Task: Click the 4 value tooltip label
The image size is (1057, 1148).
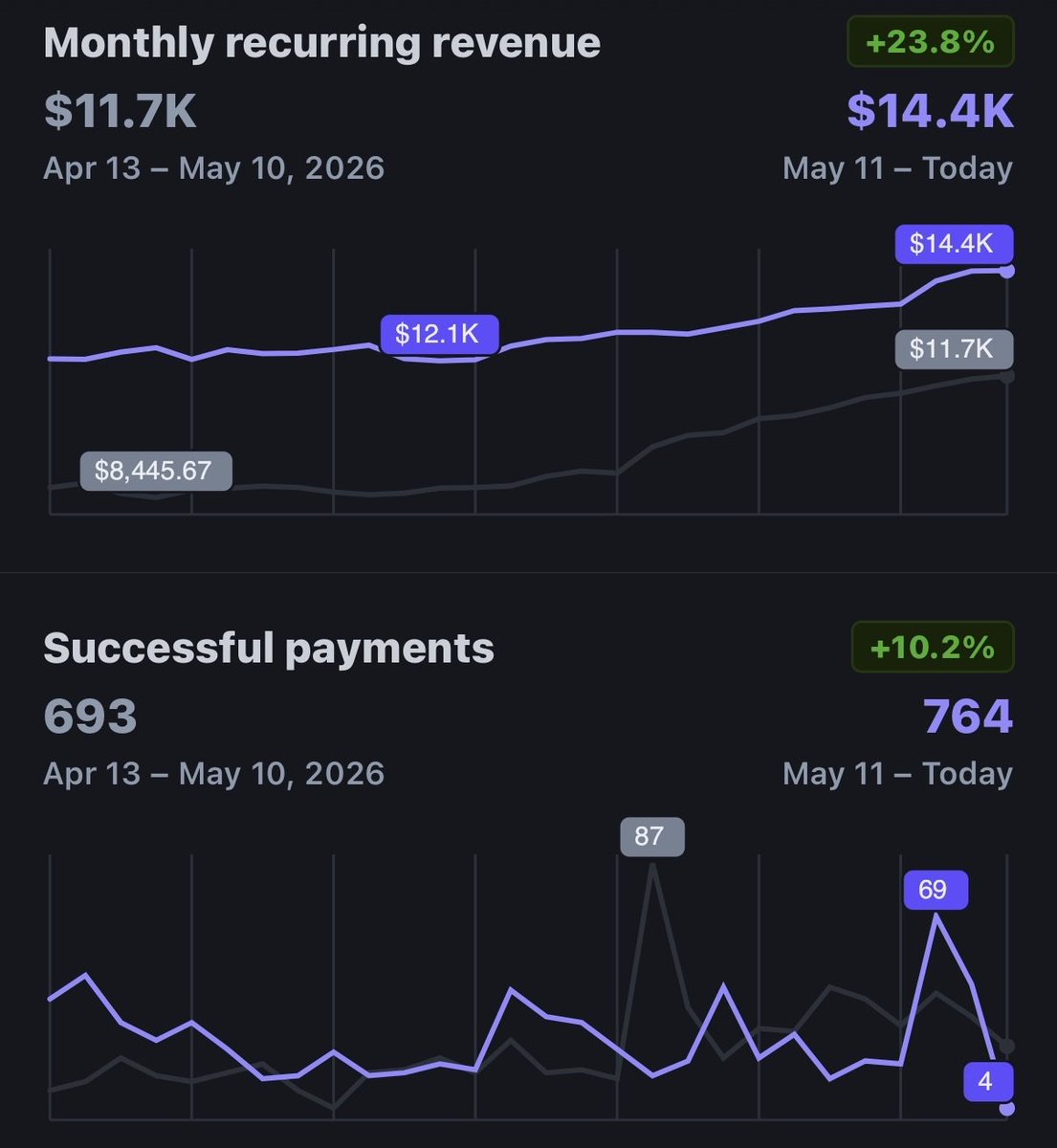Action: tap(987, 1082)
